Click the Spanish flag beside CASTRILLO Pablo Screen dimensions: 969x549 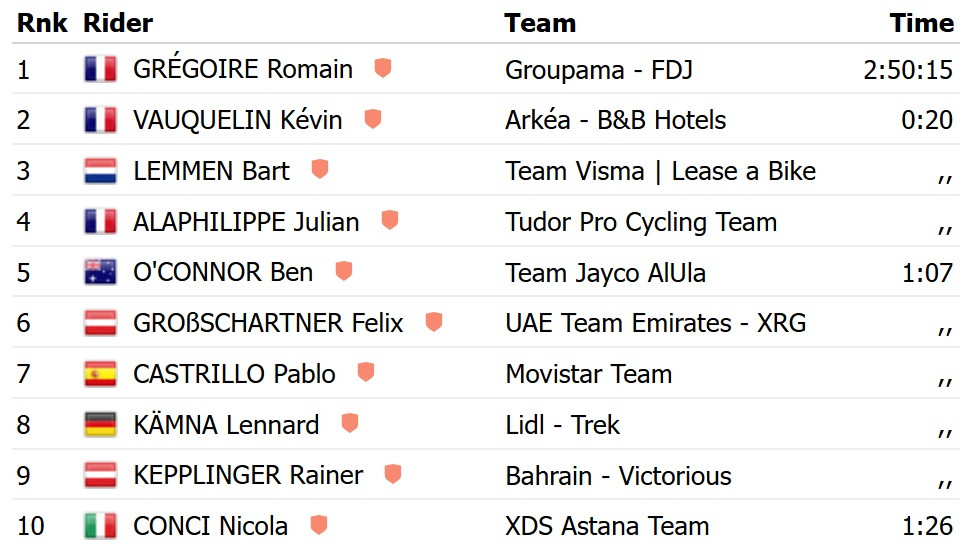point(100,374)
